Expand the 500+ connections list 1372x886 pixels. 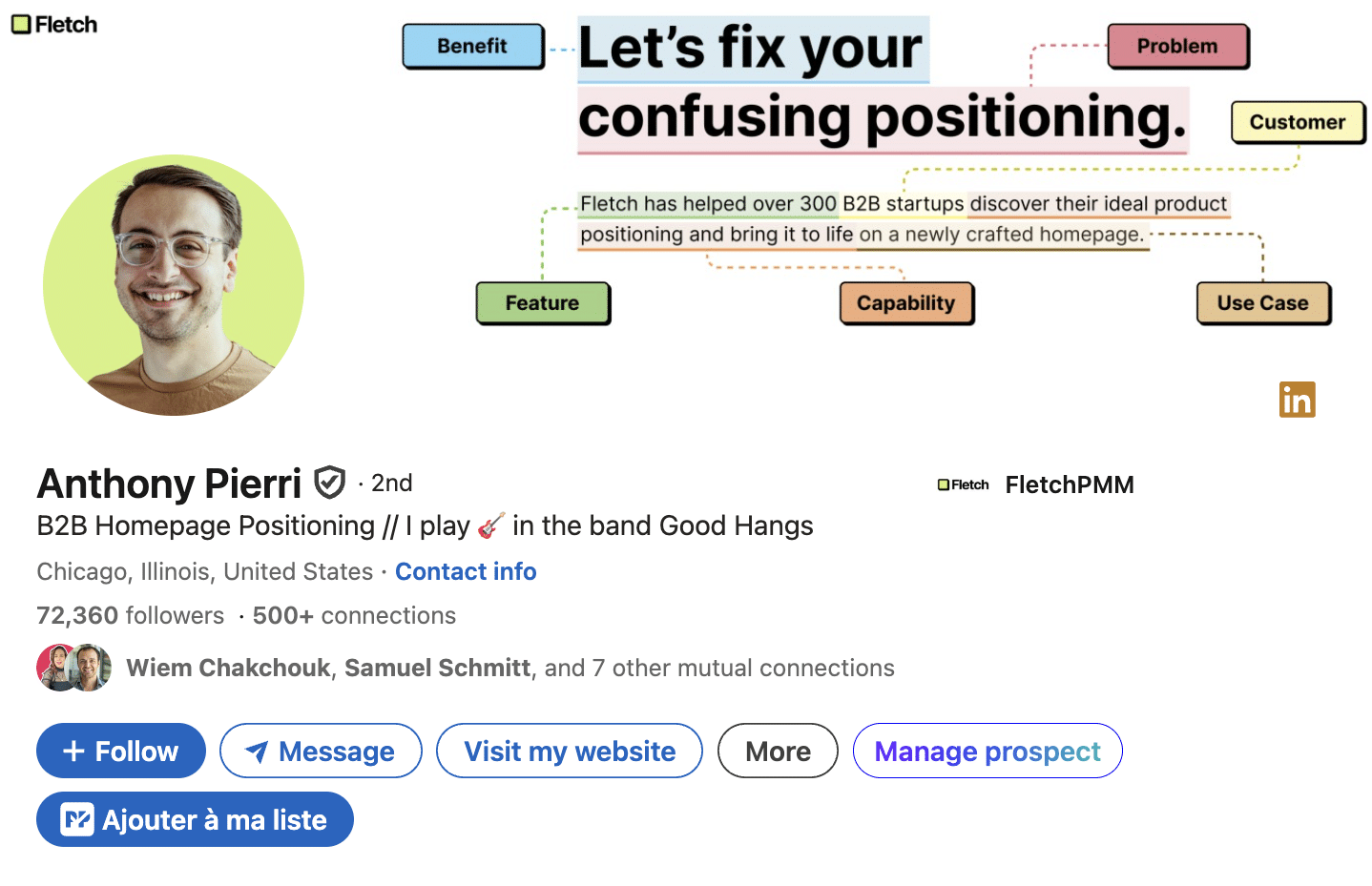coord(353,615)
